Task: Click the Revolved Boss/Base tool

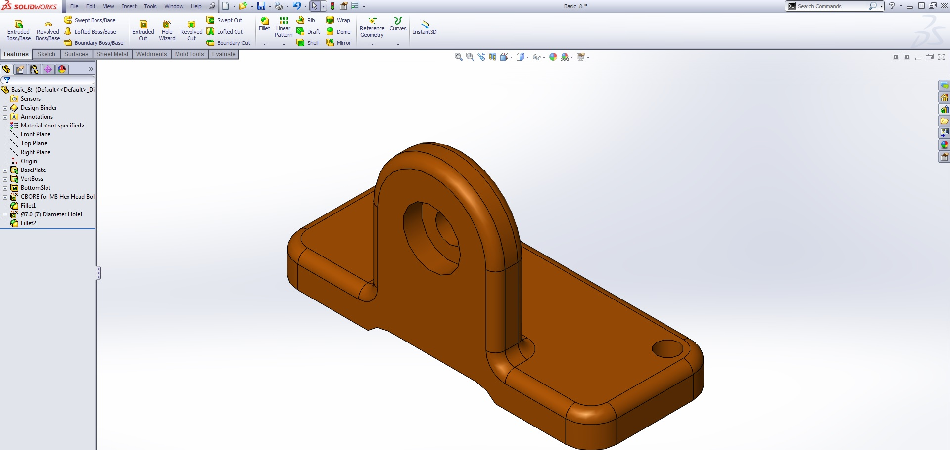Action: tap(47, 27)
